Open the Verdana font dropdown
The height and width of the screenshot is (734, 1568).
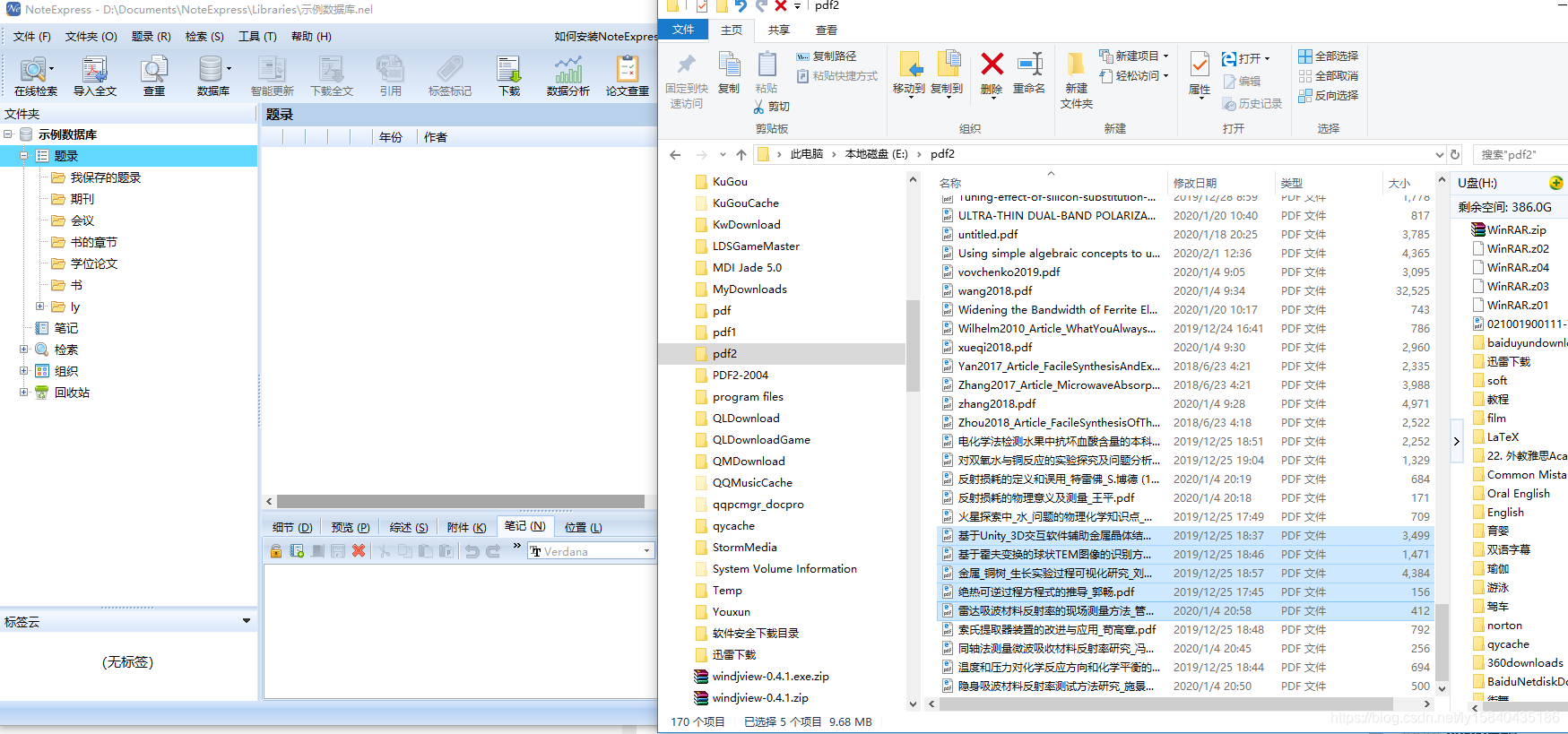pos(646,551)
